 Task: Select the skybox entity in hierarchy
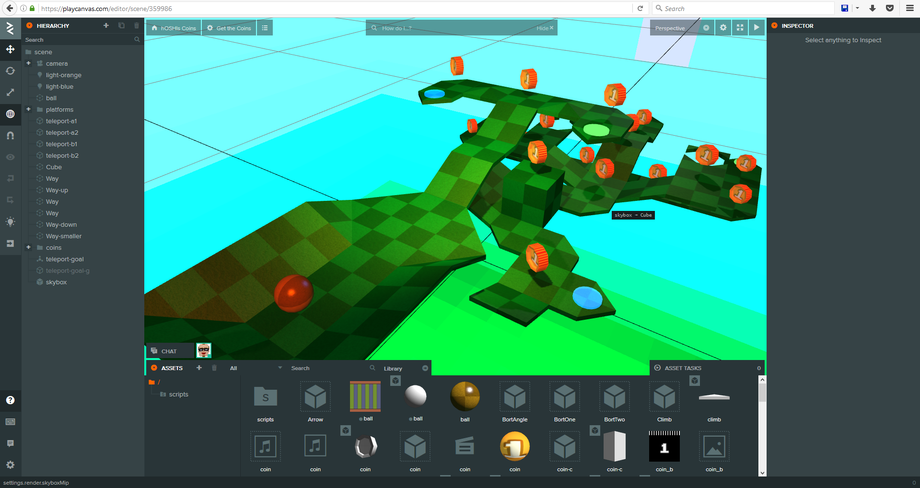point(56,282)
